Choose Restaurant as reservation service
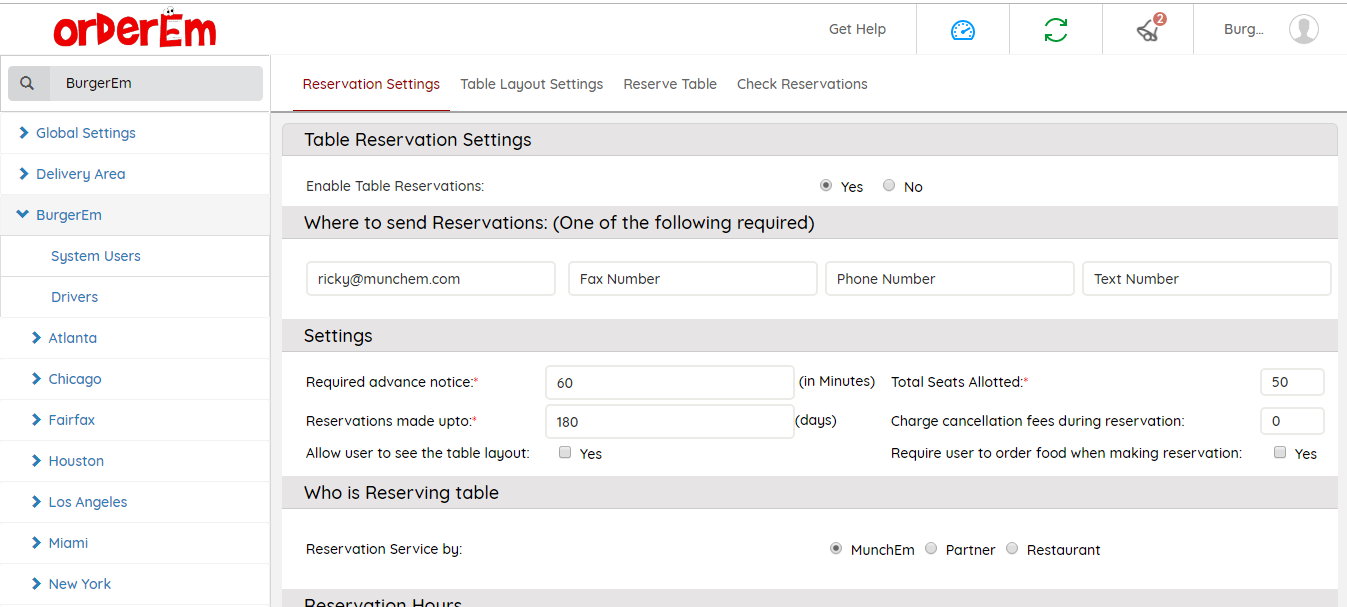This screenshot has width=1347, height=607. [x=1012, y=549]
